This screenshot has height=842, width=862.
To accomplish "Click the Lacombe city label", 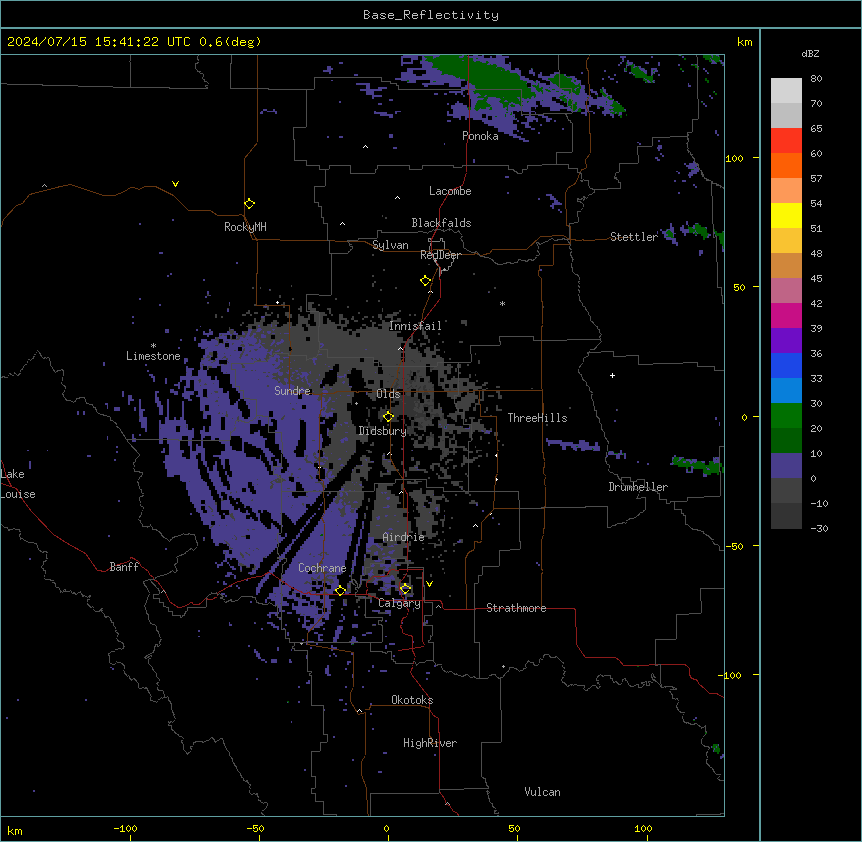I will [x=450, y=191].
